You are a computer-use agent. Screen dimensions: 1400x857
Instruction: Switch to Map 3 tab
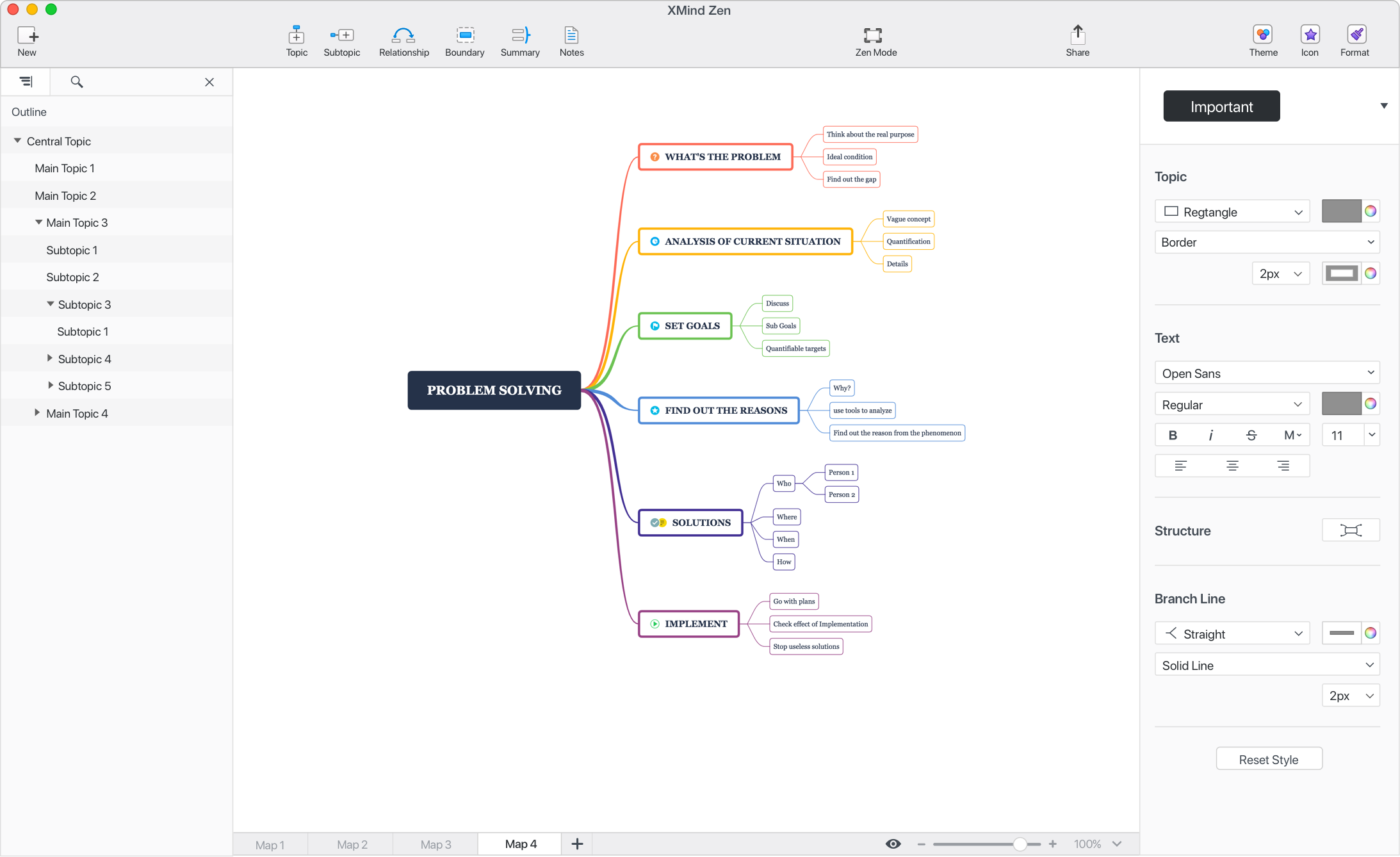[x=435, y=842]
